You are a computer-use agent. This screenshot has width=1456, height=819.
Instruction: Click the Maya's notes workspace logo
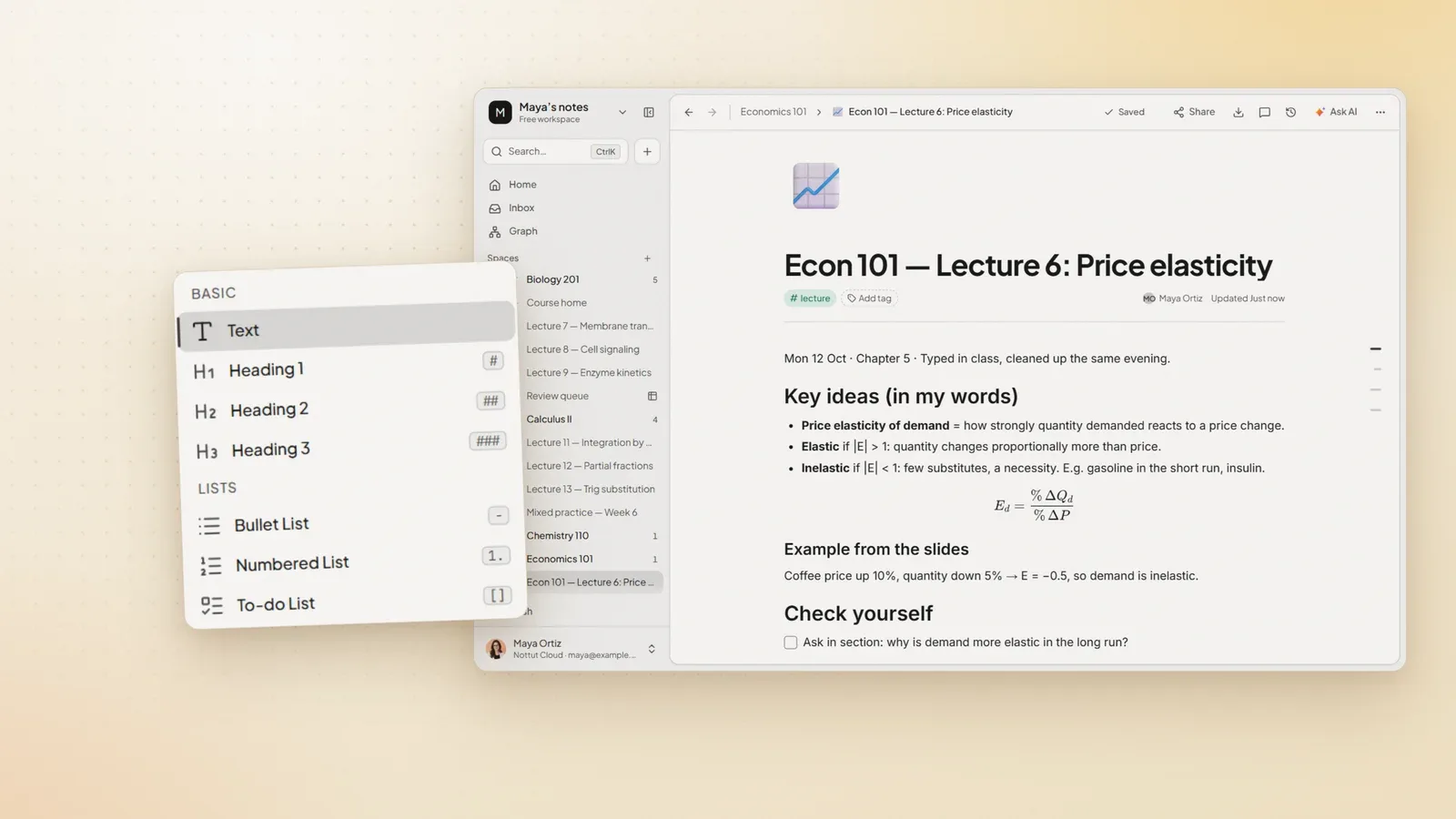pyautogui.click(x=500, y=112)
